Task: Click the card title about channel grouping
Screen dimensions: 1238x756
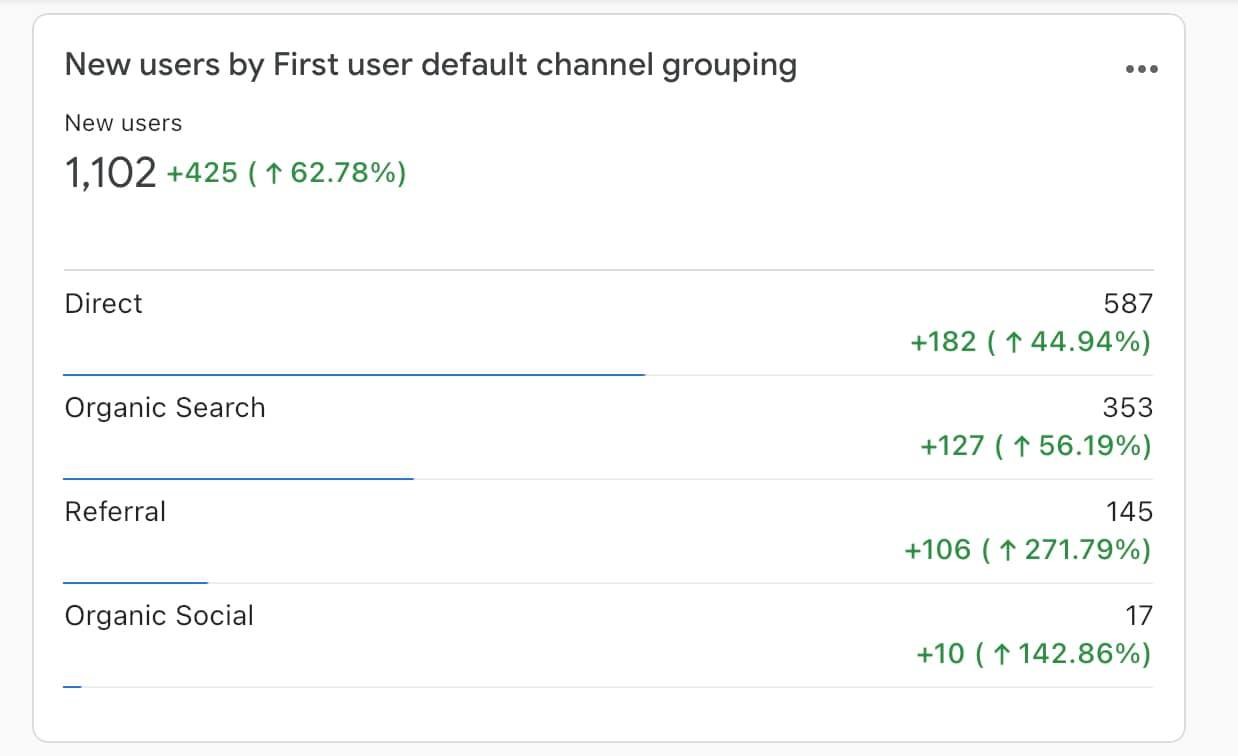Action: (430, 65)
